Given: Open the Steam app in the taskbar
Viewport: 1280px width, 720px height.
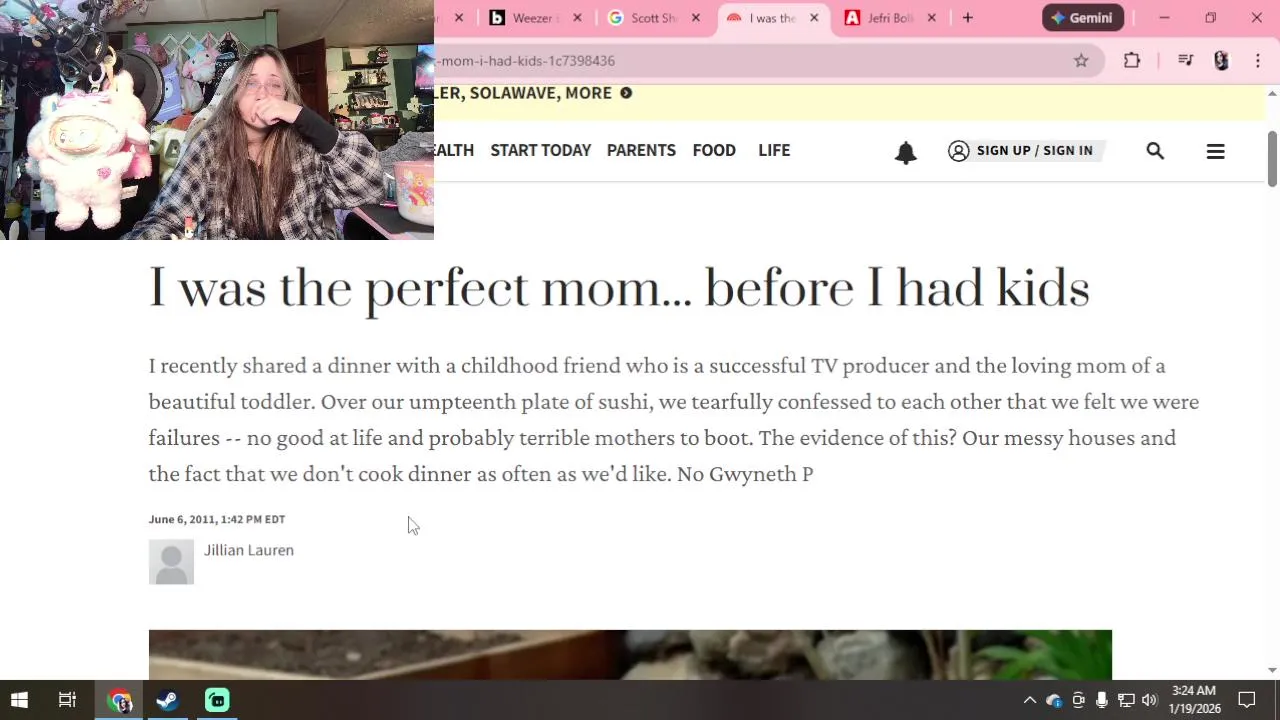Looking at the screenshot, I should 167,701.
